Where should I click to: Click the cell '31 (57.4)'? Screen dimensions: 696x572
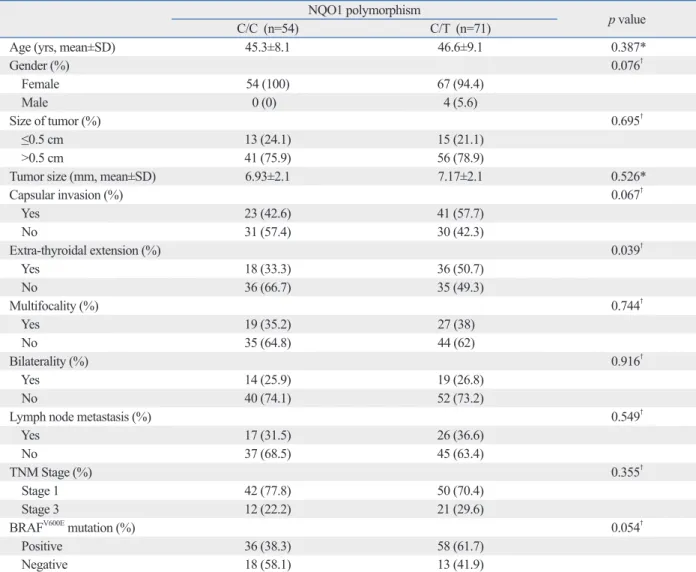268,232
